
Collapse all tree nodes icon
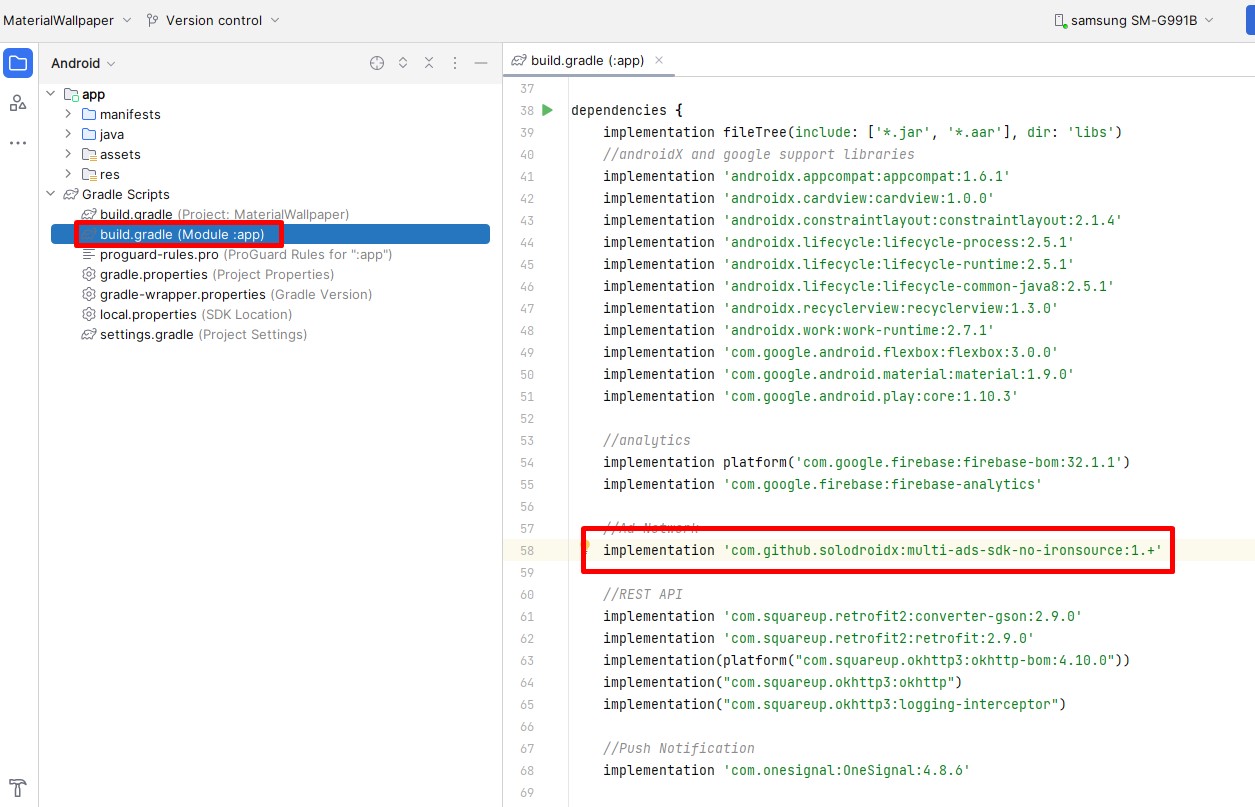429,63
